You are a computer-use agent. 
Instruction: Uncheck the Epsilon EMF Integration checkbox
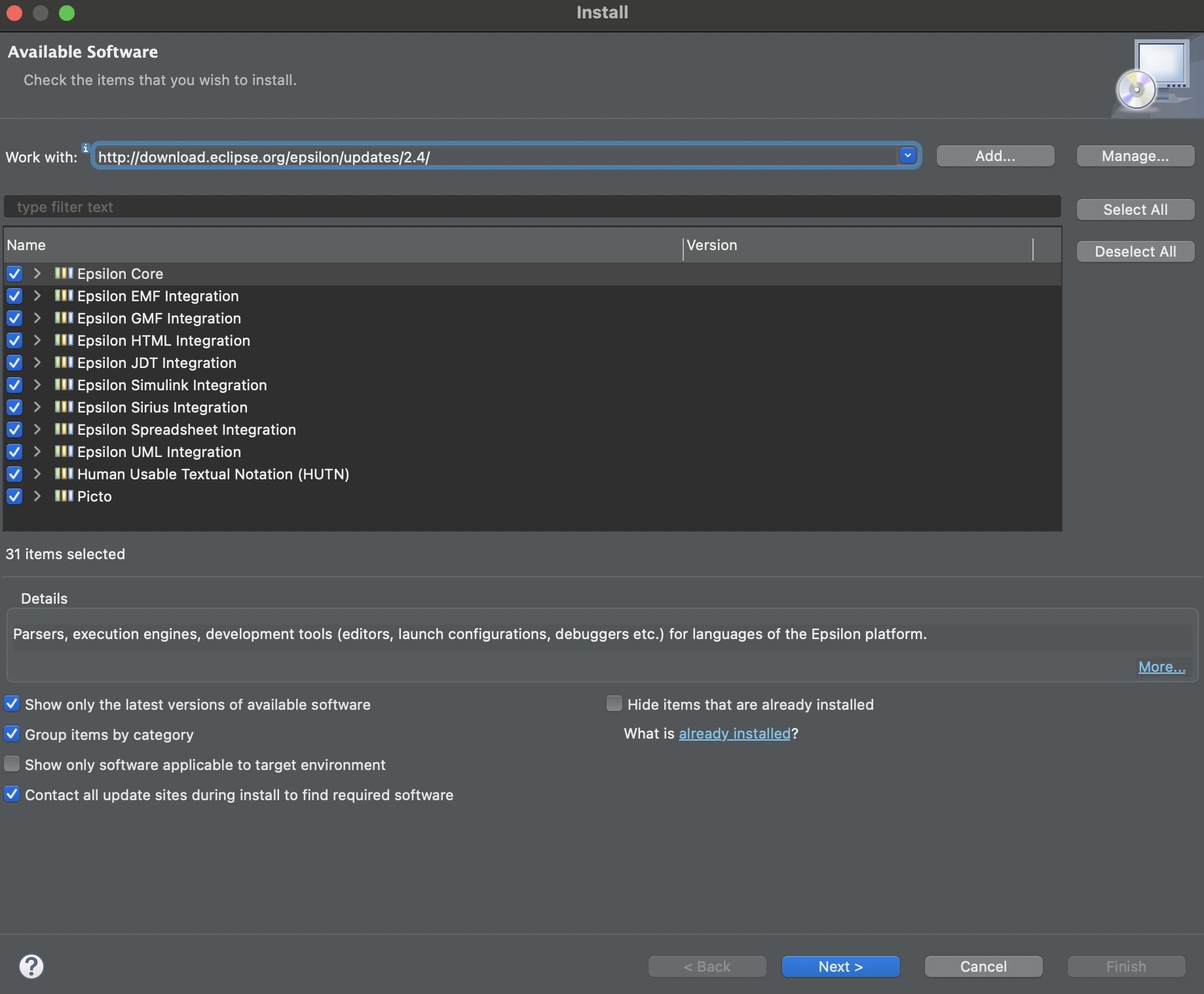coord(14,296)
